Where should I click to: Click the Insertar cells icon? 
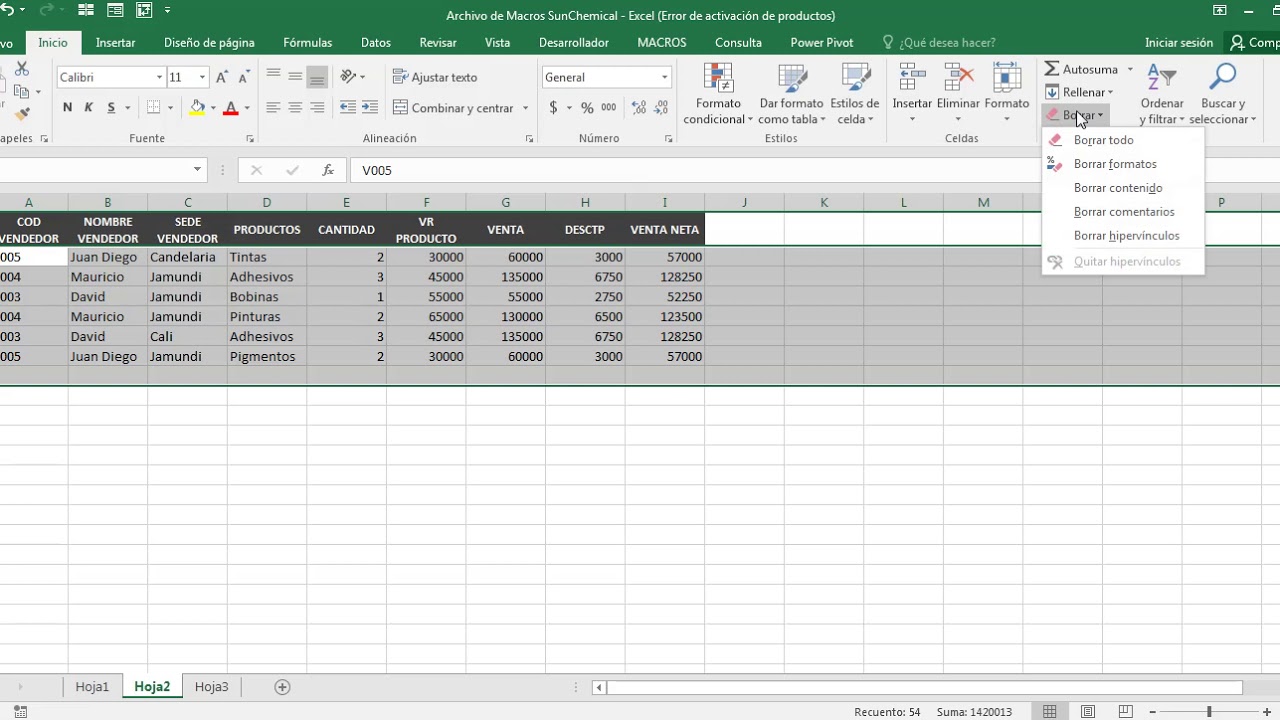tap(911, 78)
